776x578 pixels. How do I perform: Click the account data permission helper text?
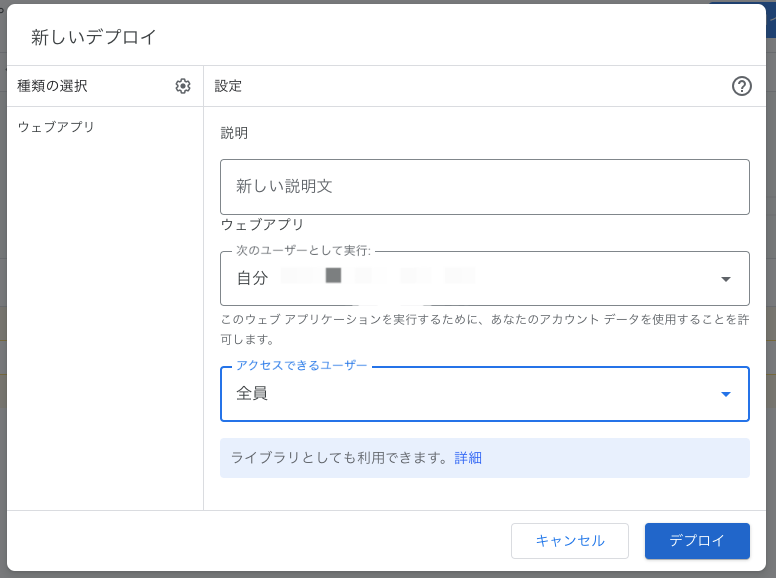click(x=484, y=329)
